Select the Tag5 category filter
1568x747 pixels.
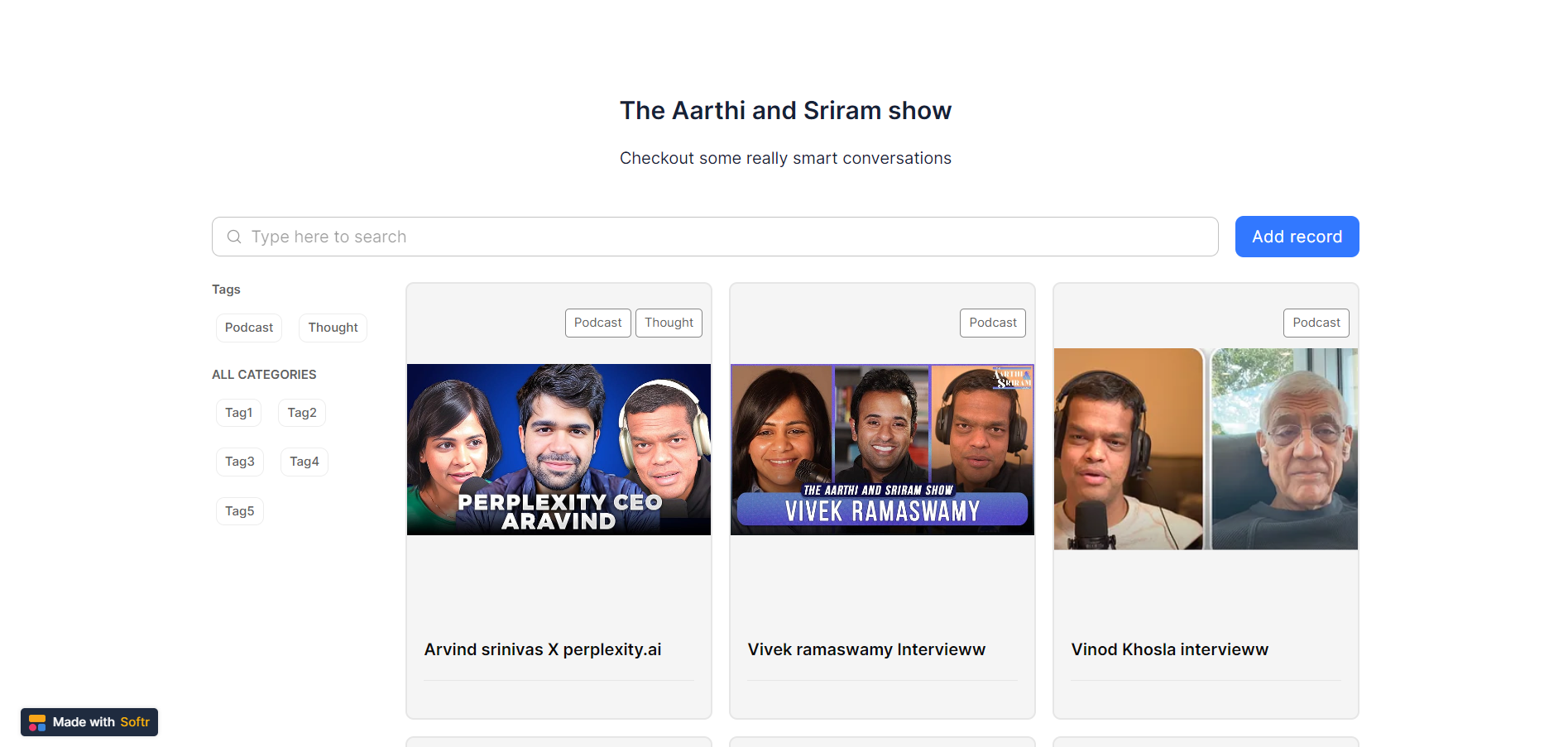coord(240,511)
